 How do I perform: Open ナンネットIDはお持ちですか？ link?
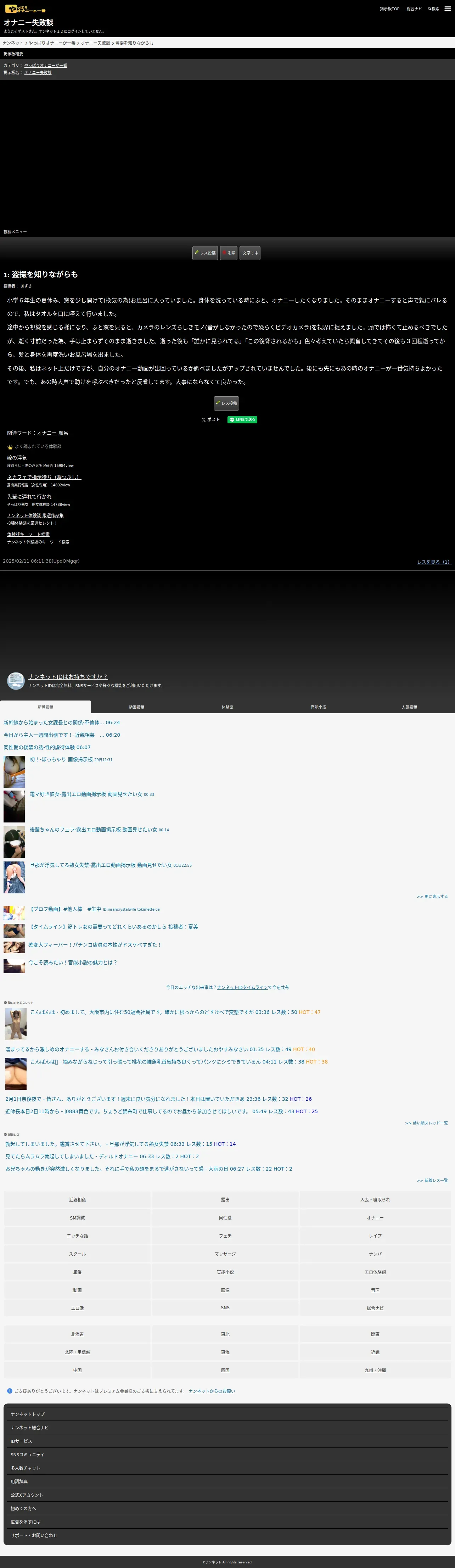pos(68,676)
